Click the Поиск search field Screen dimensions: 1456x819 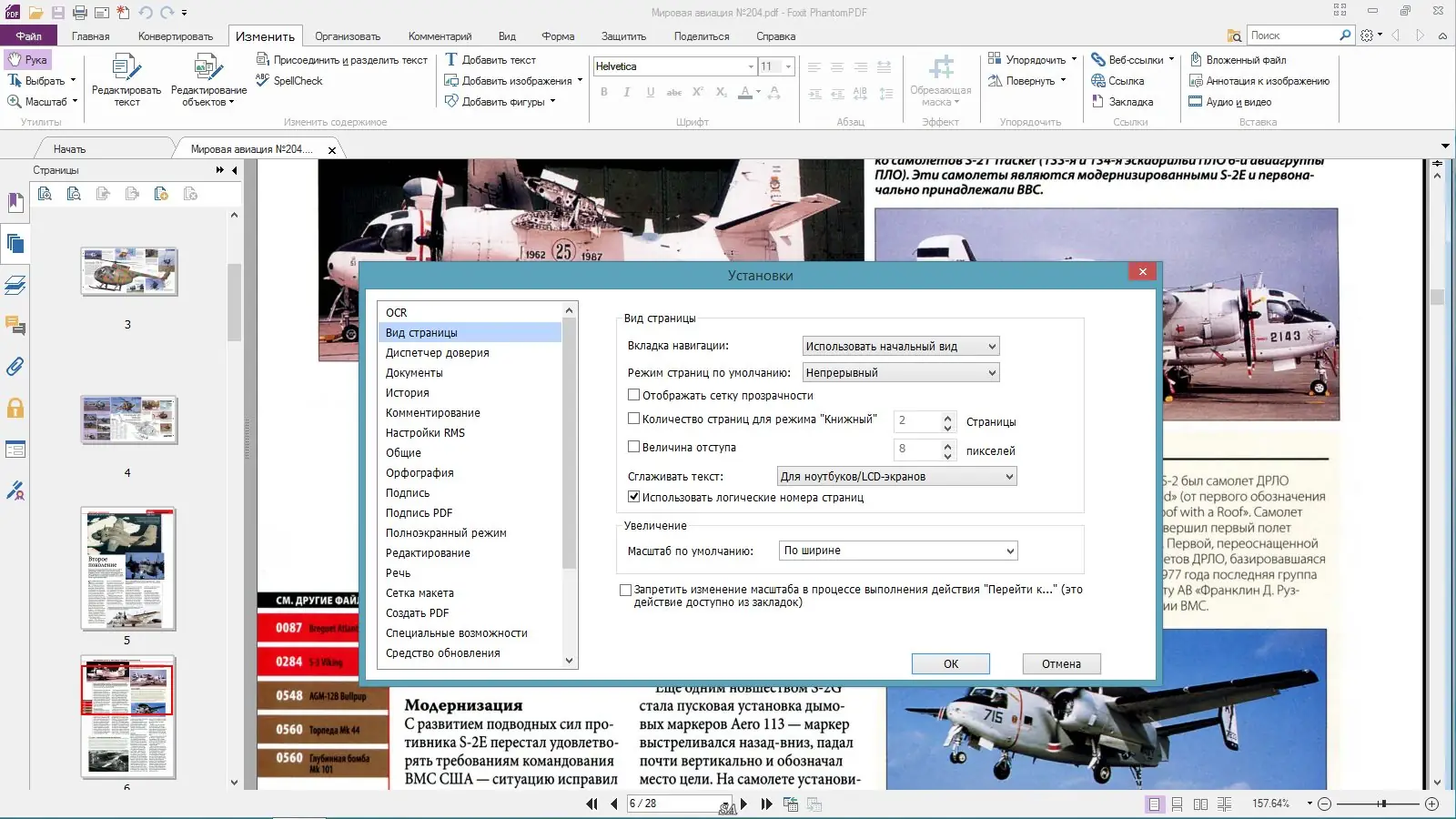coord(1294,35)
